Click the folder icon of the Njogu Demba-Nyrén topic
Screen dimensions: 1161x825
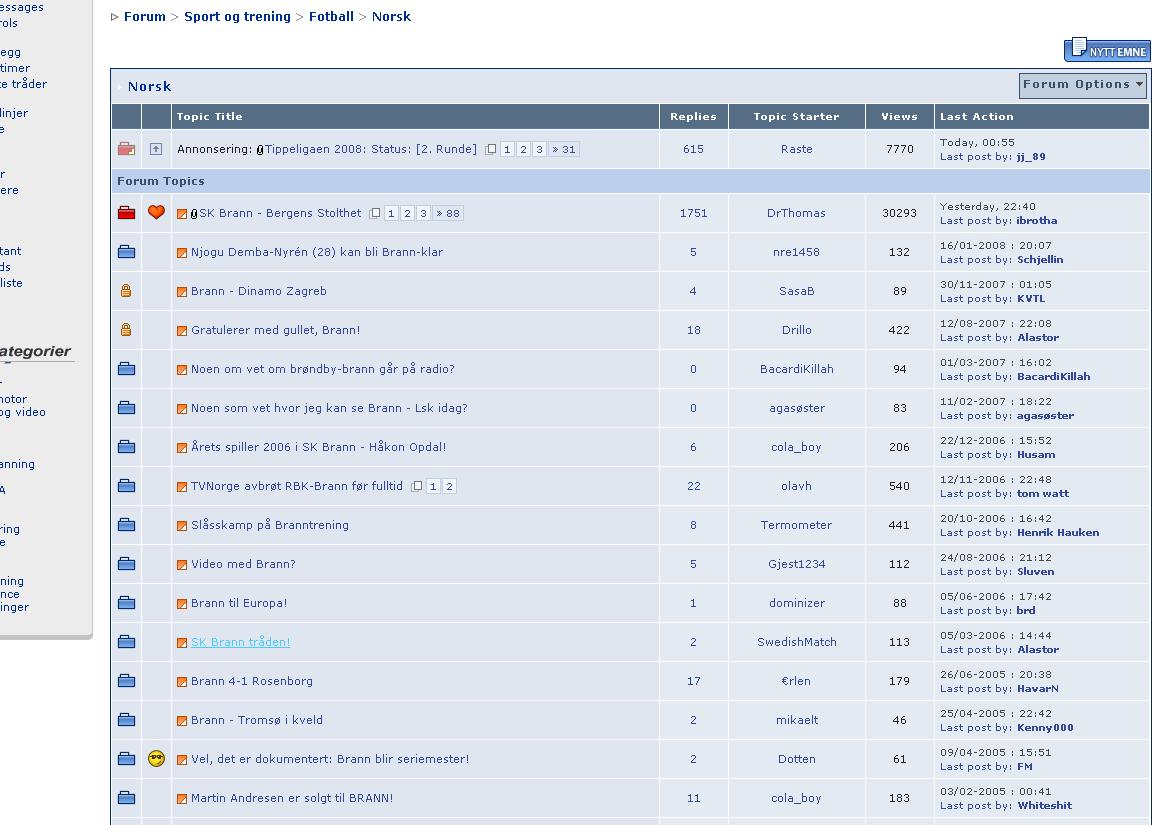click(x=127, y=252)
